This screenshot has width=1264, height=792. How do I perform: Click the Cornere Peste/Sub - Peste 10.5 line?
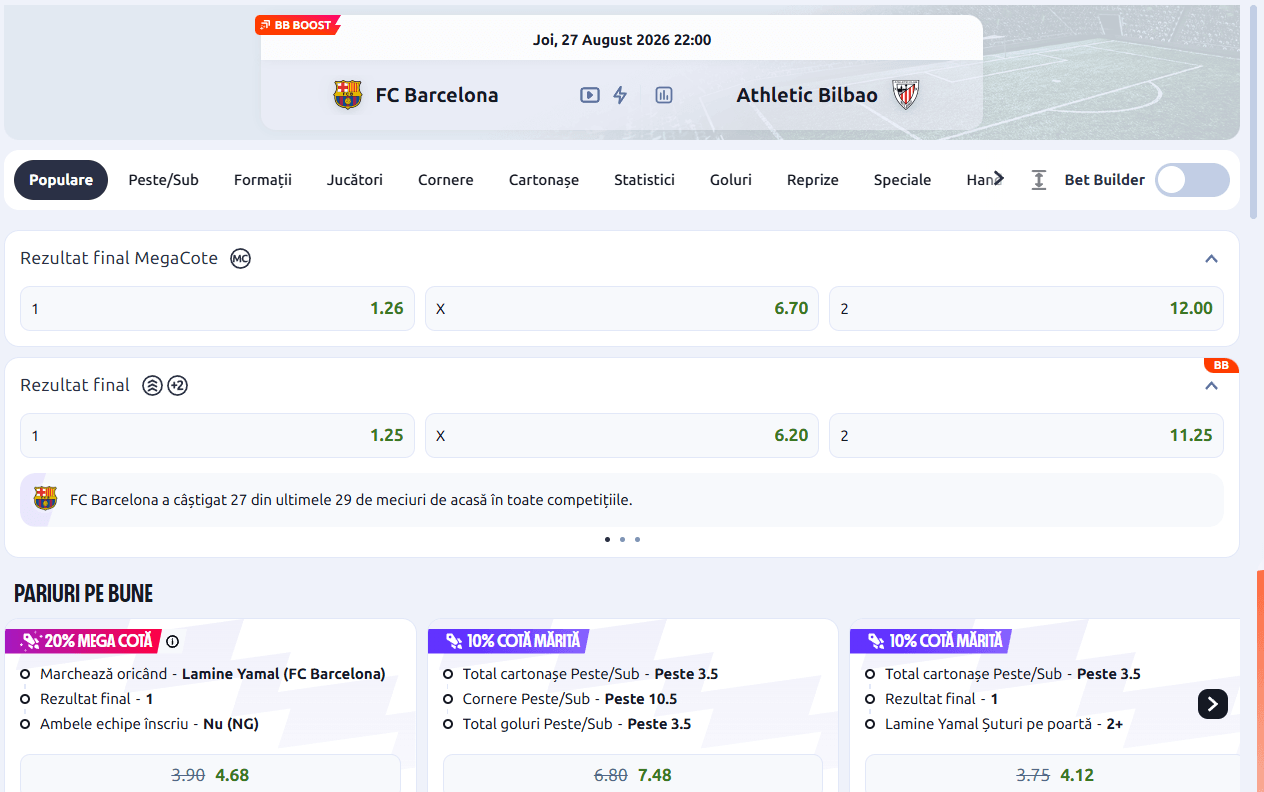[569, 699]
